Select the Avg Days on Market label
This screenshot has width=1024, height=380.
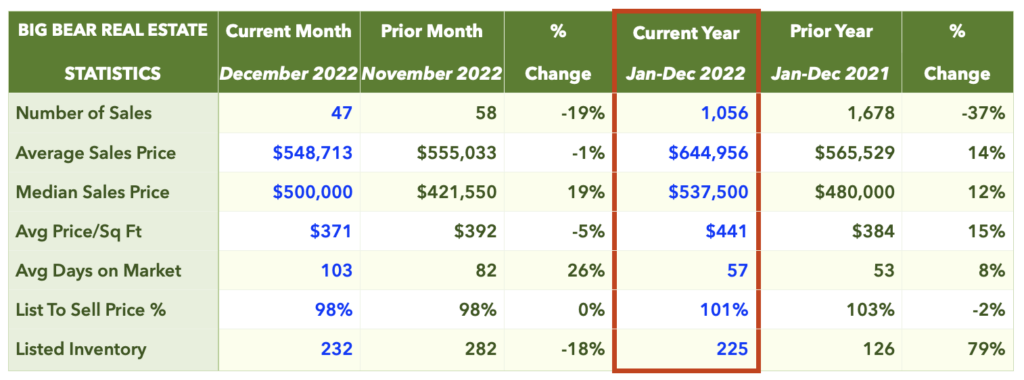[x=98, y=270]
